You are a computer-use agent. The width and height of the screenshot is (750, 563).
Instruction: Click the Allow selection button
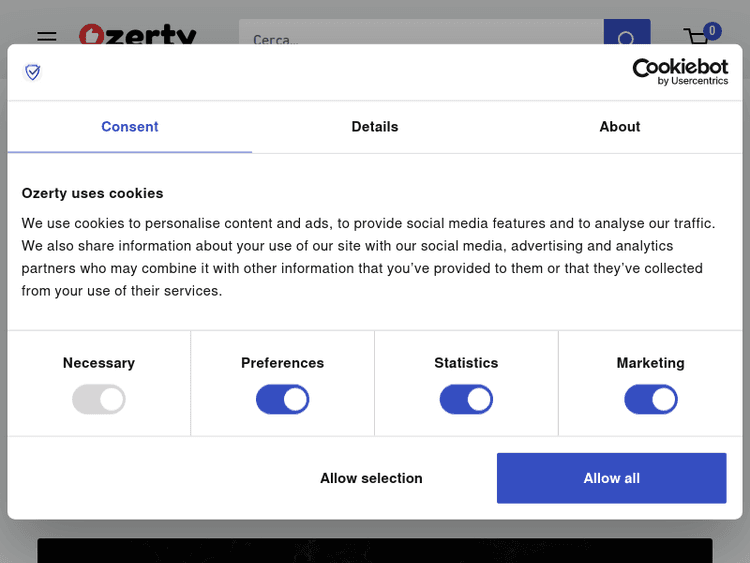(371, 478)
